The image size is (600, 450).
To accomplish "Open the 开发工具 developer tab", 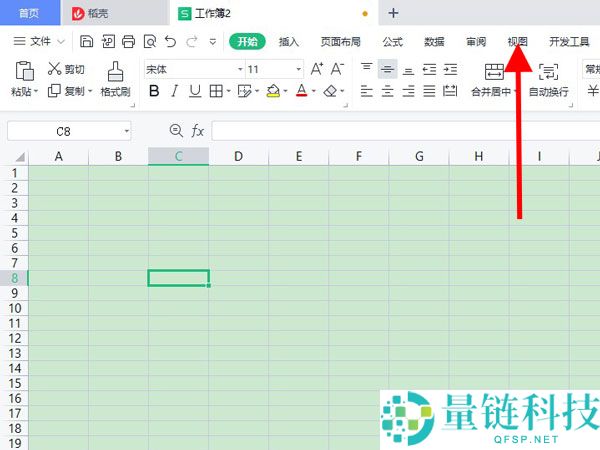I will click(x=569, y=41).
